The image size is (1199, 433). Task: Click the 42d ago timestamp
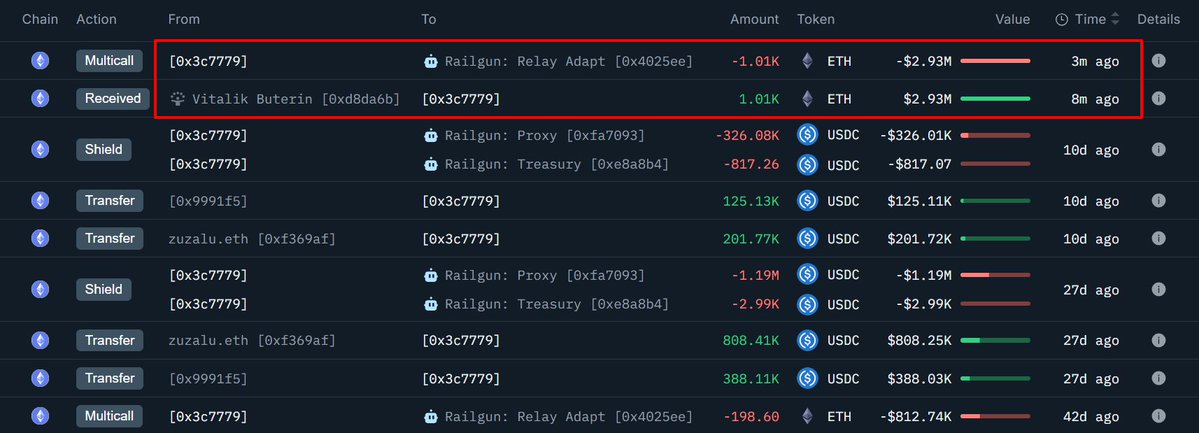[x=1091, y=417]
